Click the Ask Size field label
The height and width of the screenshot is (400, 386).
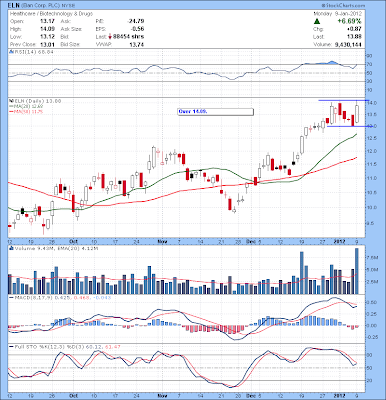coord(71,29)
